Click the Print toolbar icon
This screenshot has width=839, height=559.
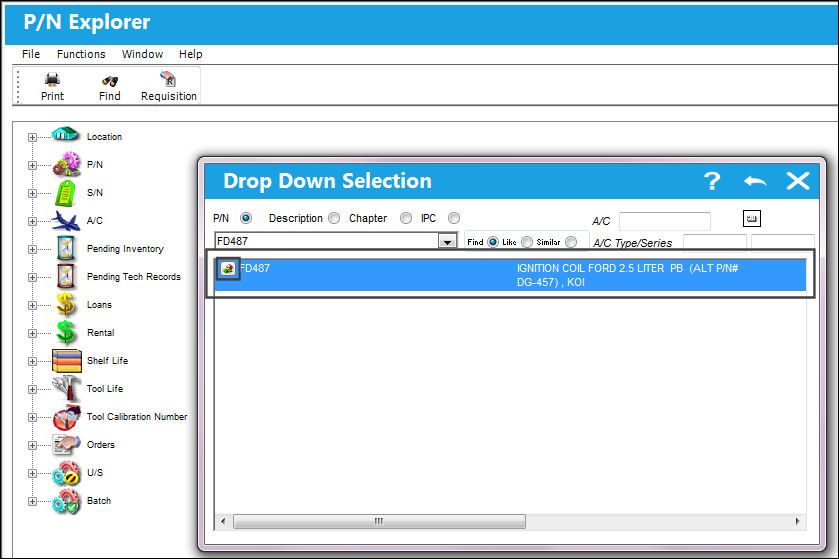click(x=52, y=79)
